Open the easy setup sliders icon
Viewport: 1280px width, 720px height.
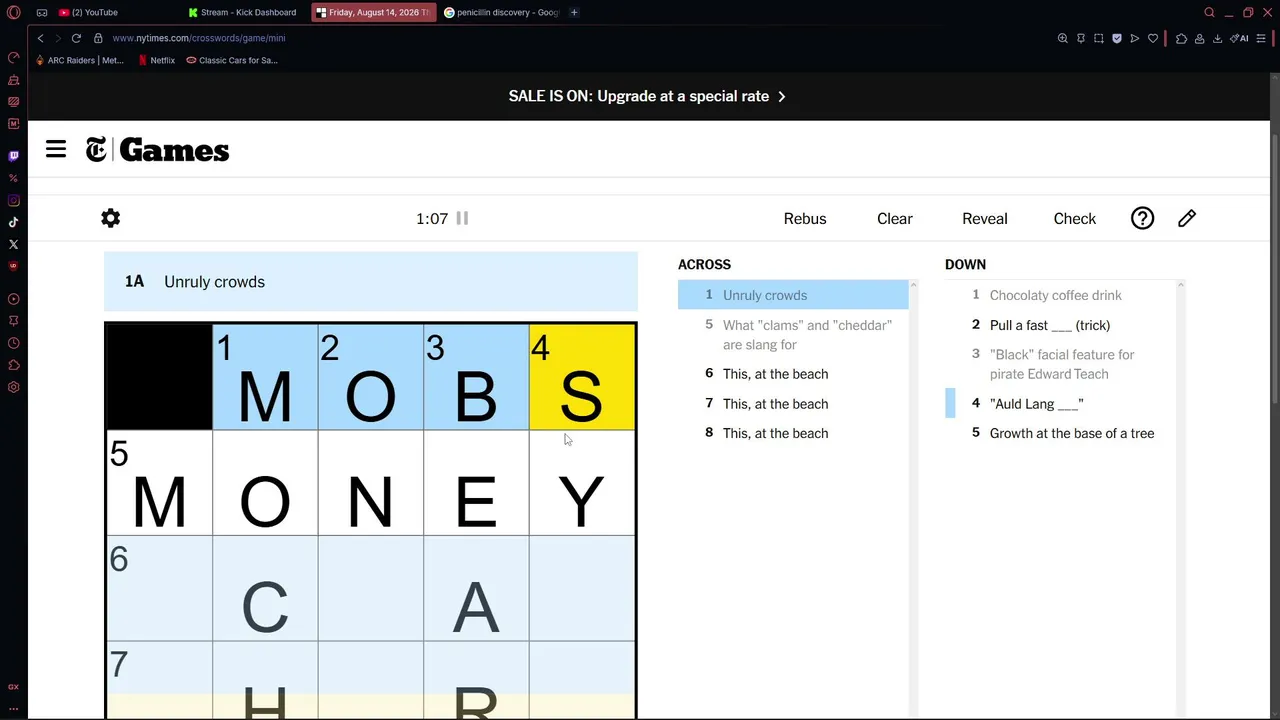1263,38
